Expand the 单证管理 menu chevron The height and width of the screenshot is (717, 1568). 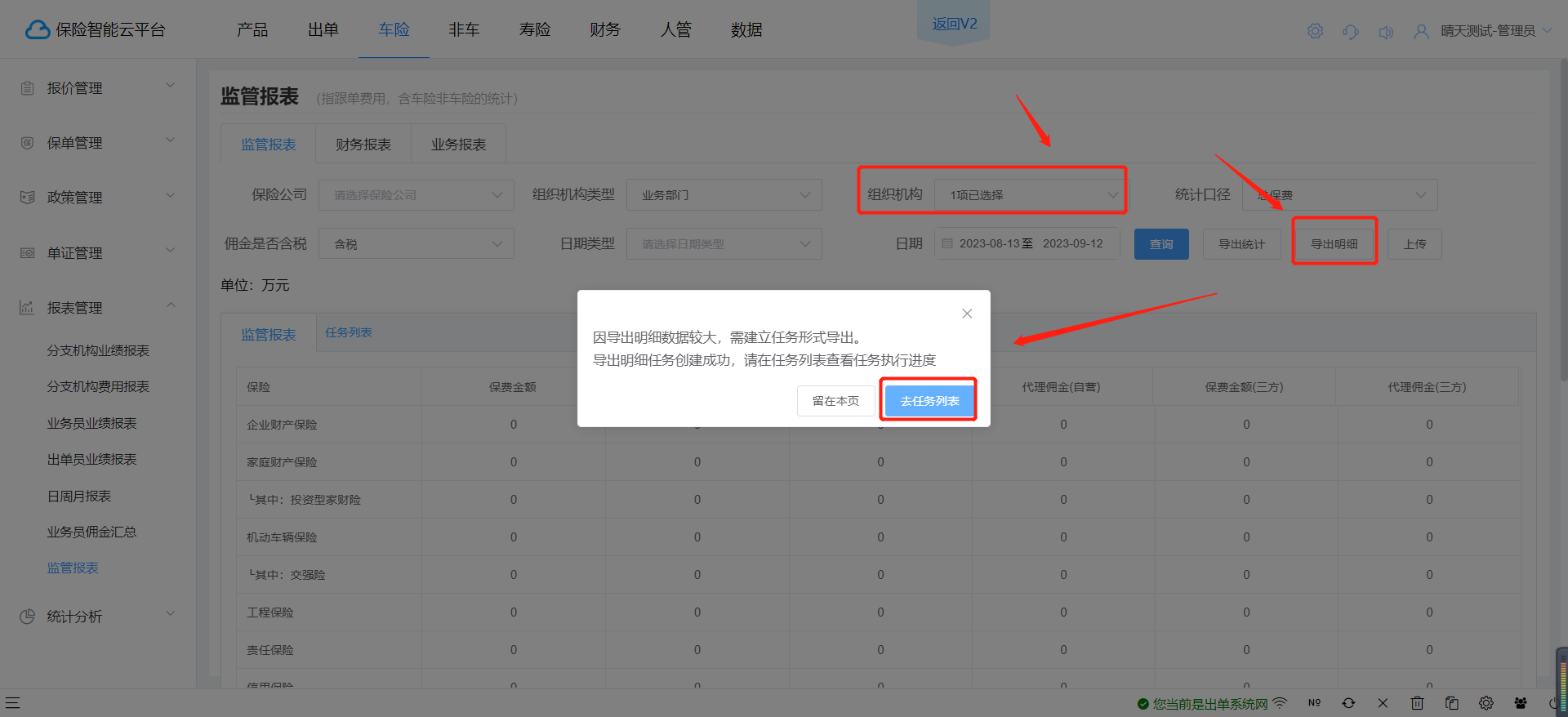pyautogui.click(x=171, y=250)
